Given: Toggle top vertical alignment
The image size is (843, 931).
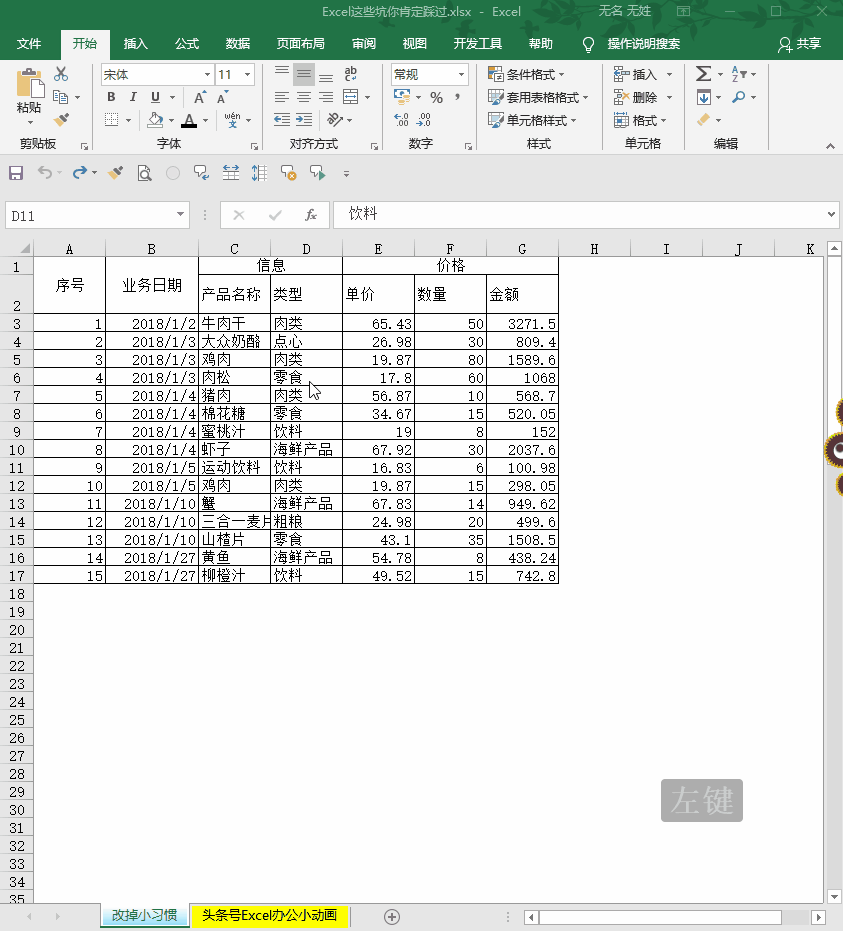Looking at the screenshot, I should [x=282, y=74].
